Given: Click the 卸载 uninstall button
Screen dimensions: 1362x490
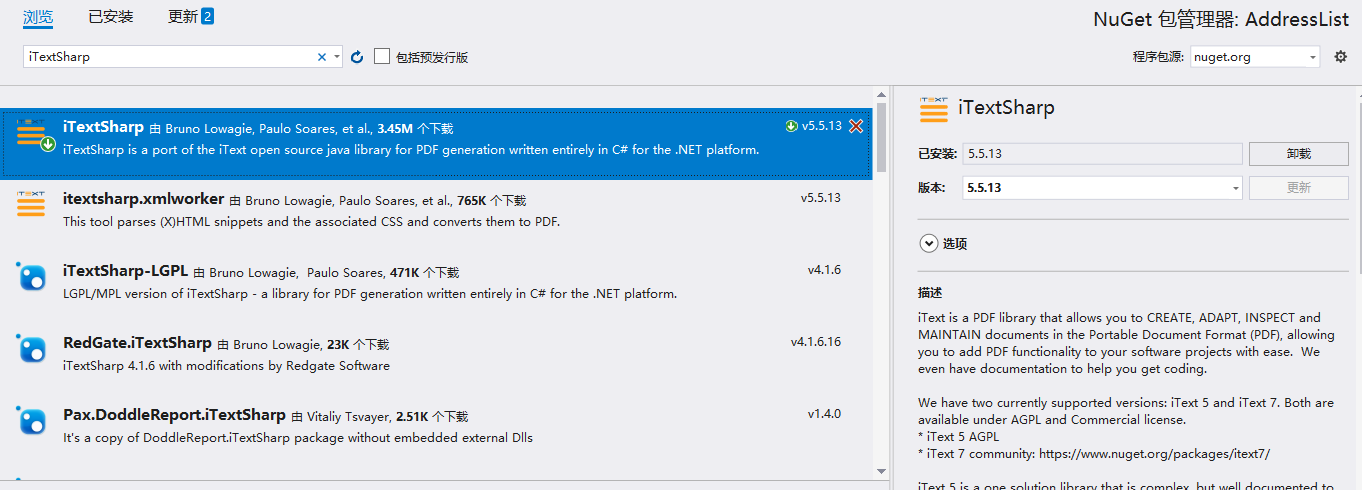Looking at the screenshot, I should 1298,154.
